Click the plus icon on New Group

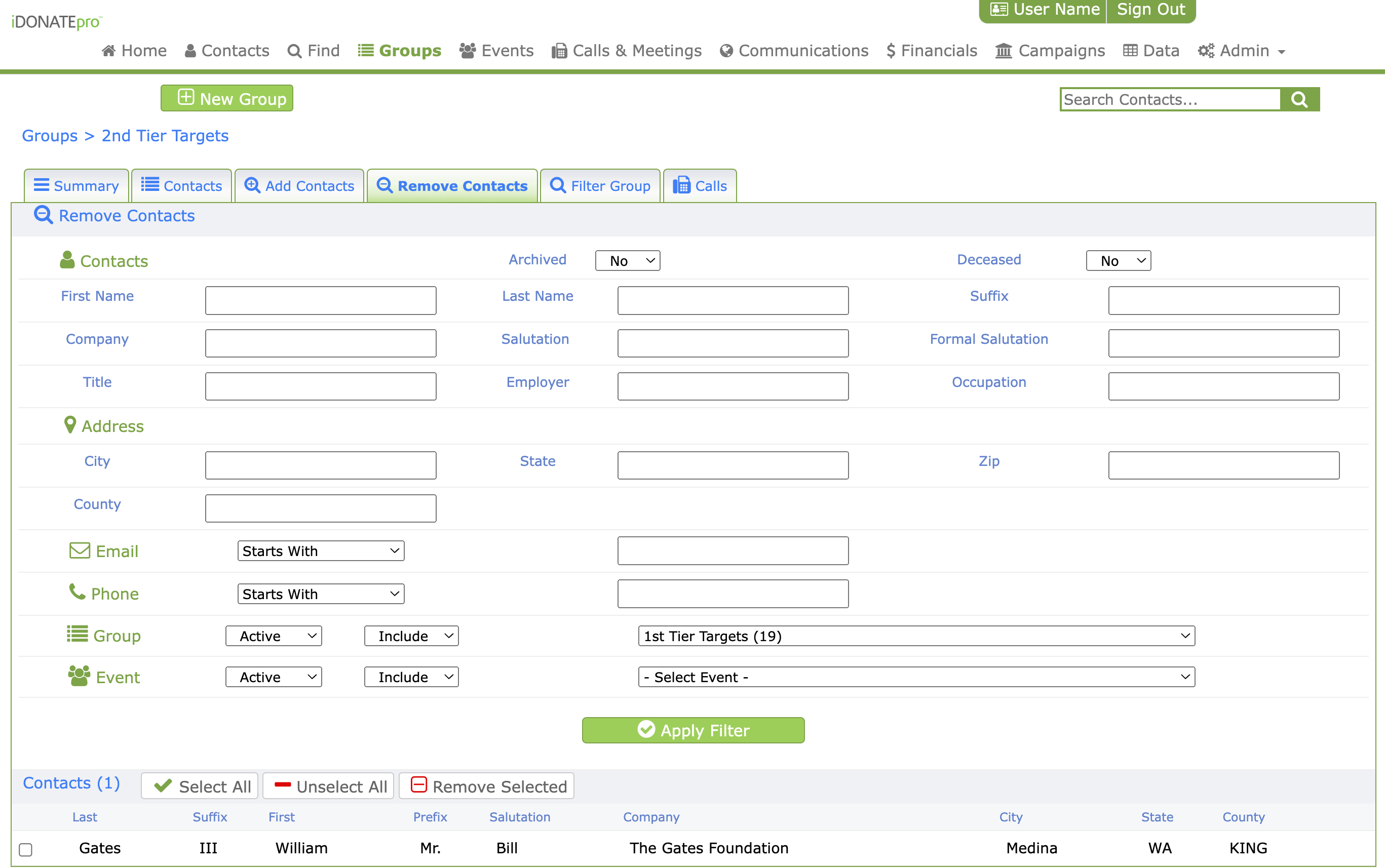coord(185,97)
